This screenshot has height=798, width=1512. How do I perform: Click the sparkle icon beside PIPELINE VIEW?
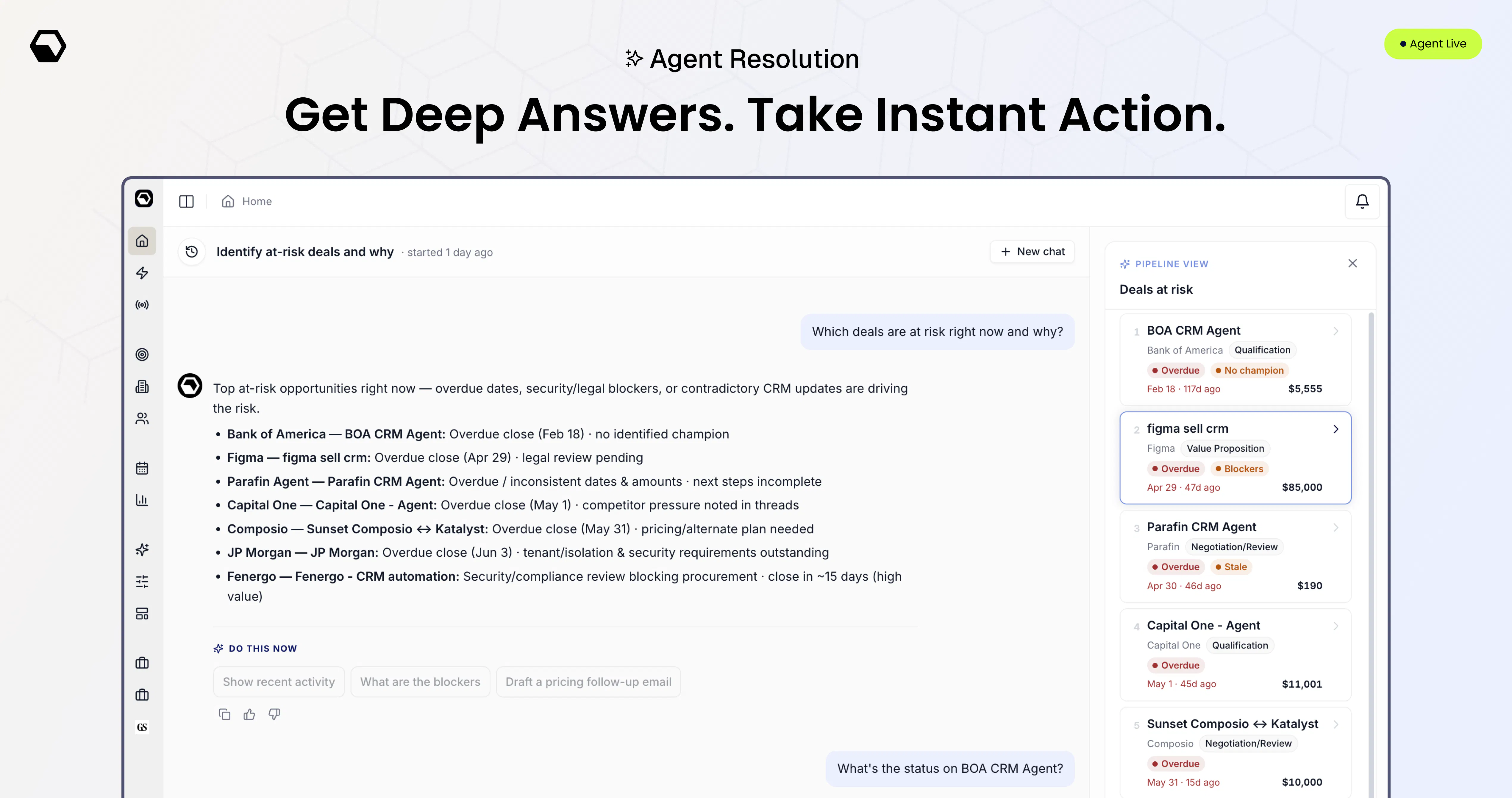pos(1124,264)
